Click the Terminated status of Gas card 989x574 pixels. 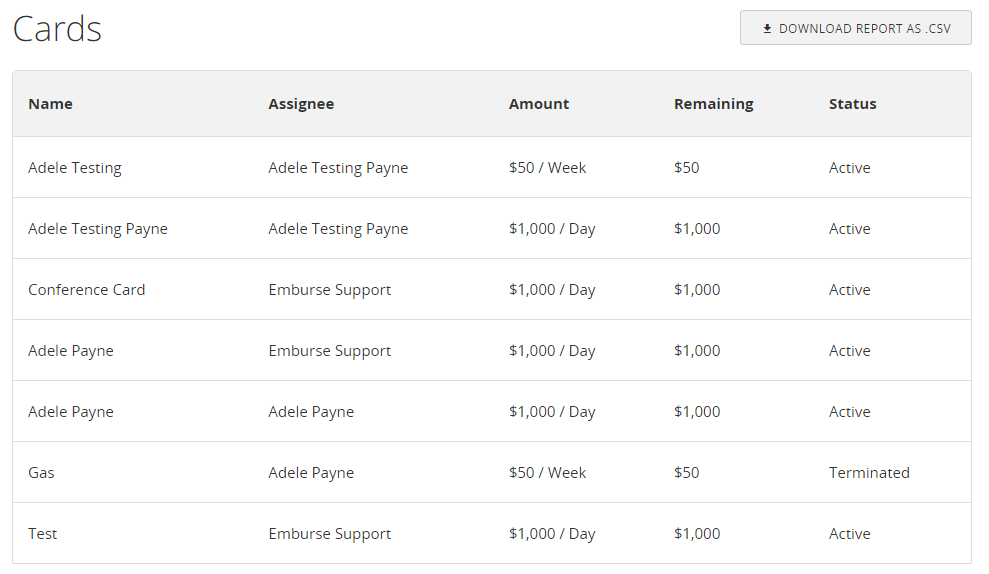point(869,472)
